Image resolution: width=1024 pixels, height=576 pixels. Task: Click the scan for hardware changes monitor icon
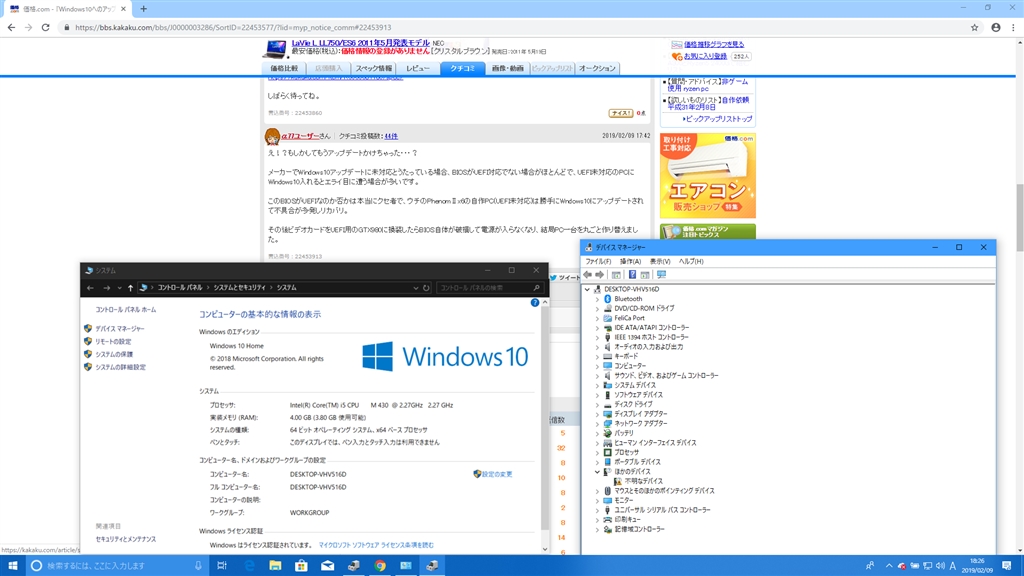662,275
